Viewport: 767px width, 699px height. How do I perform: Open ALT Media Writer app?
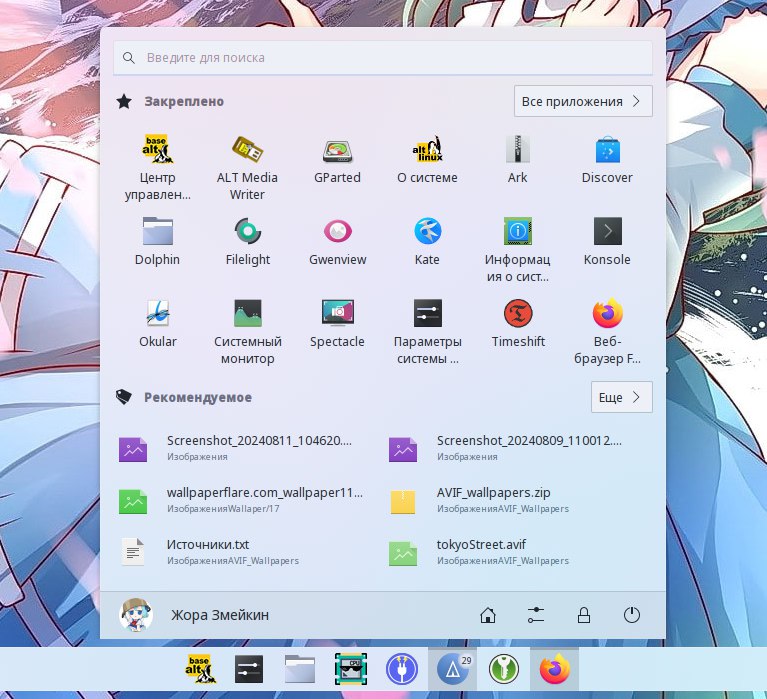click(x=247, y=167)
